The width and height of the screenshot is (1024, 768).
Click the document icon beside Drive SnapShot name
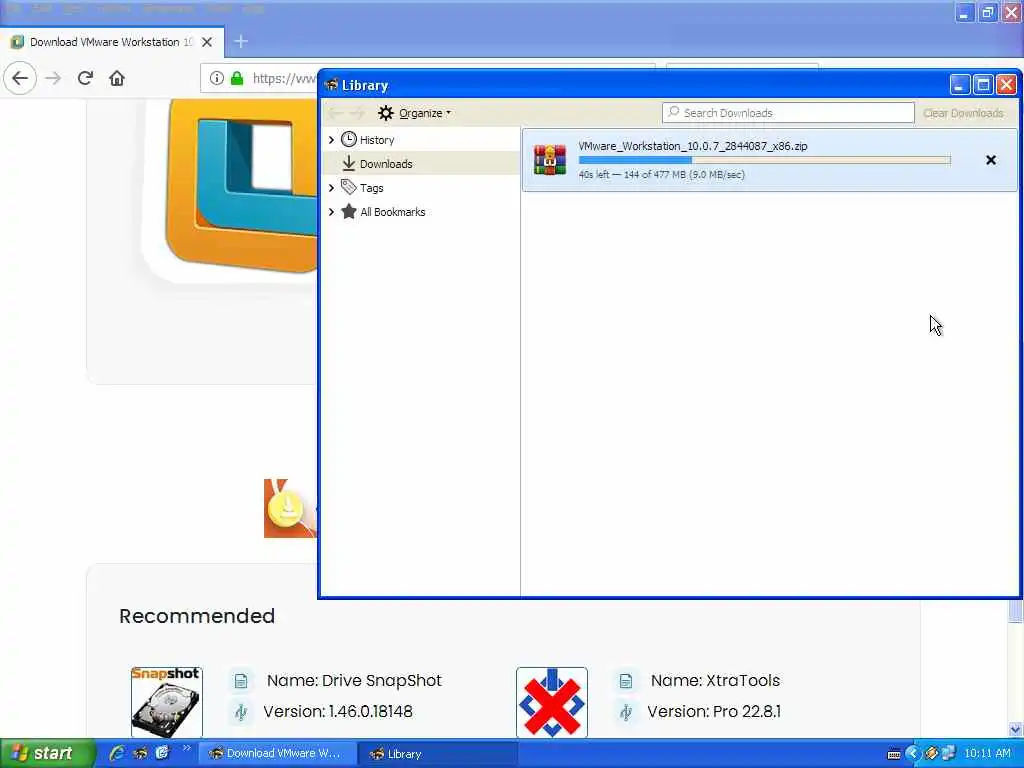pyautogui.click(x=241, y=681)
